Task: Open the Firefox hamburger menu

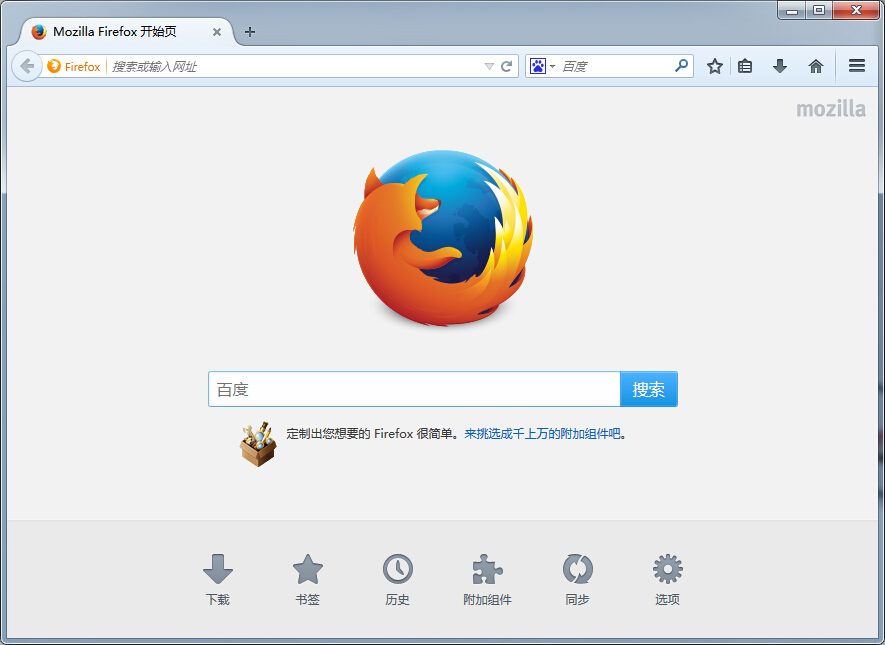Action: [856, 66]
